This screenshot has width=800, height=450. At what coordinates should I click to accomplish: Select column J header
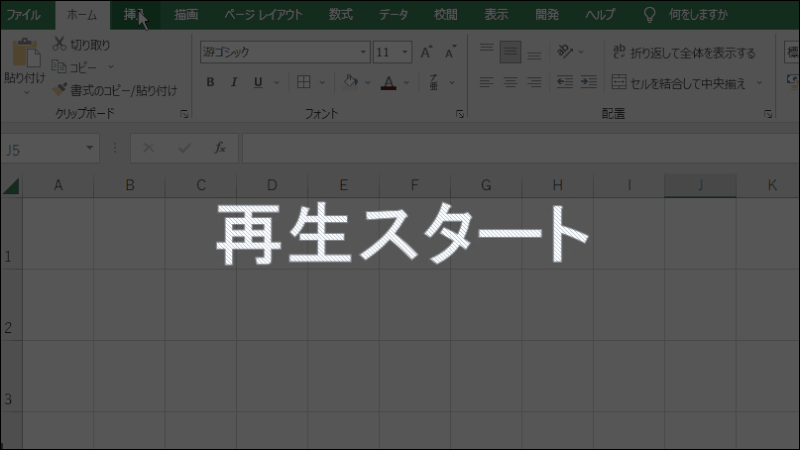(x=700, y=185)
